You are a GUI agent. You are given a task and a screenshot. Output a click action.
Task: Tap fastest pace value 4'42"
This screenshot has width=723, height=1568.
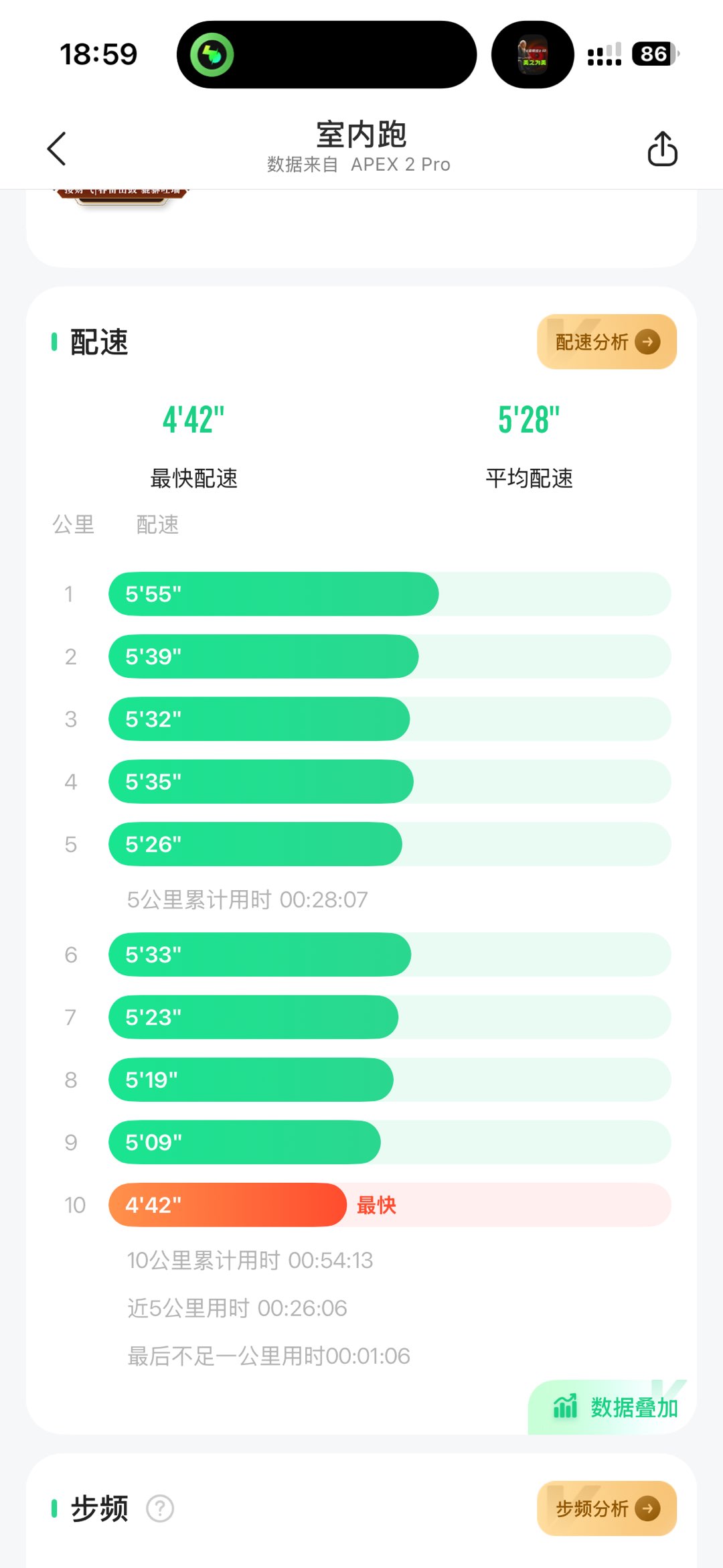click(x=193, y=420)
